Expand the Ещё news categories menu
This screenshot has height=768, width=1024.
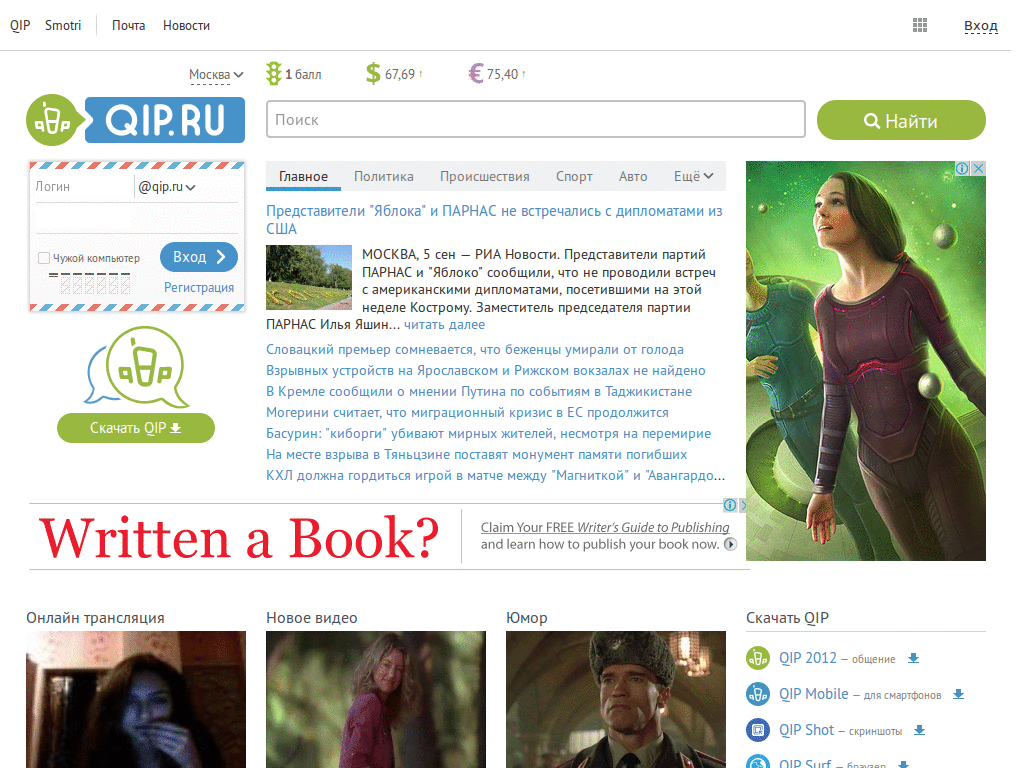click(x=694, y=176)
